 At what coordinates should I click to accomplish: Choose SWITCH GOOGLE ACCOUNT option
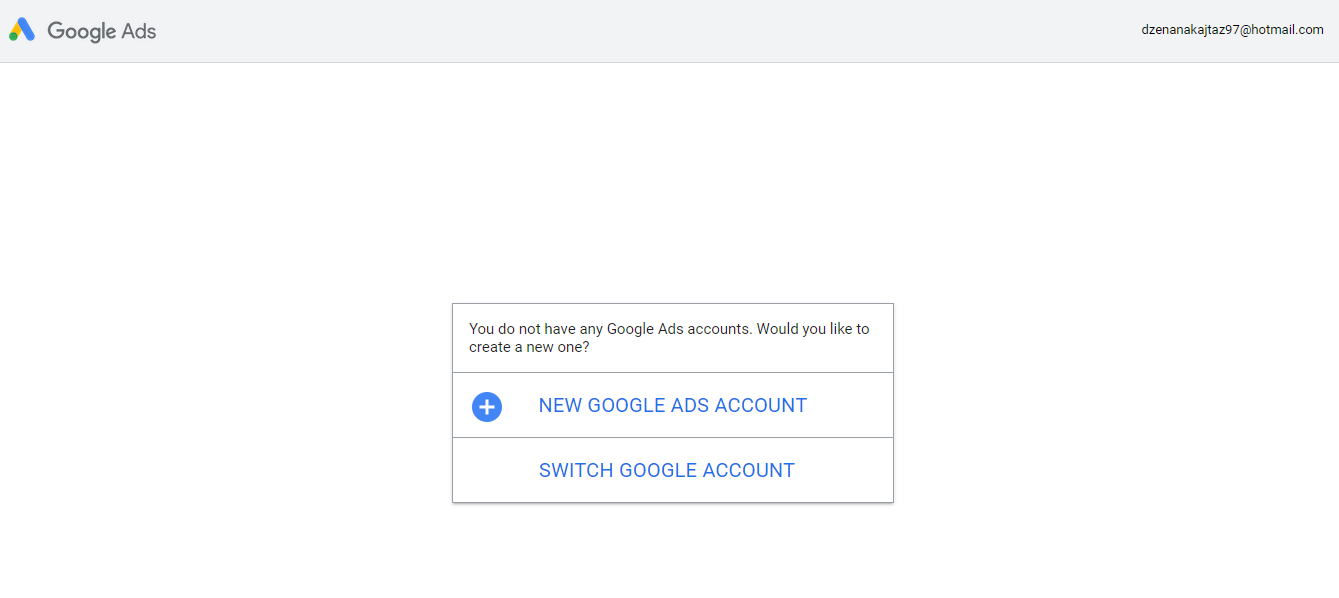(666, 471)
